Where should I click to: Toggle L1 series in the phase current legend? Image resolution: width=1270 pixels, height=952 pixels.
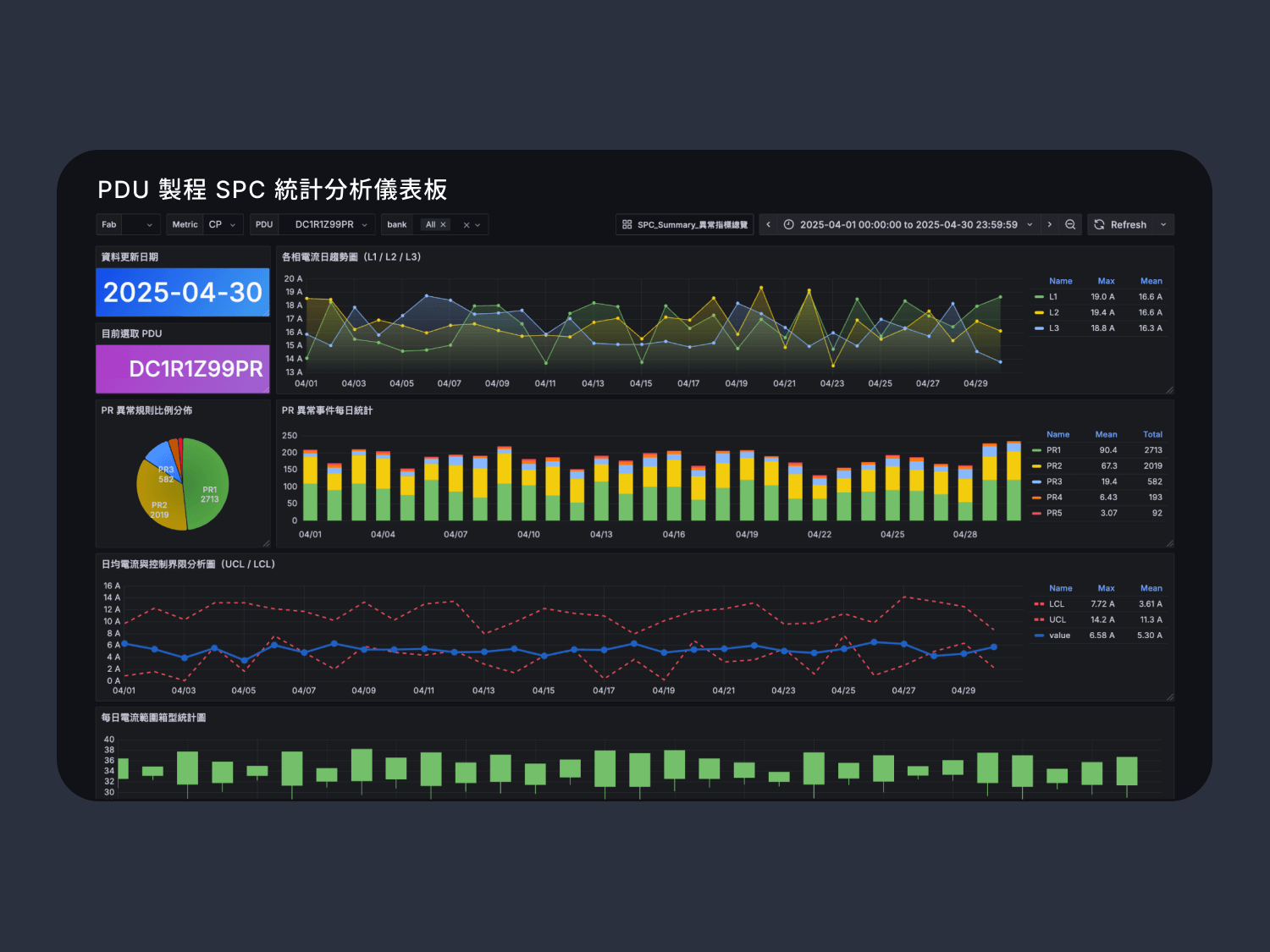[x=1053, y=297]
